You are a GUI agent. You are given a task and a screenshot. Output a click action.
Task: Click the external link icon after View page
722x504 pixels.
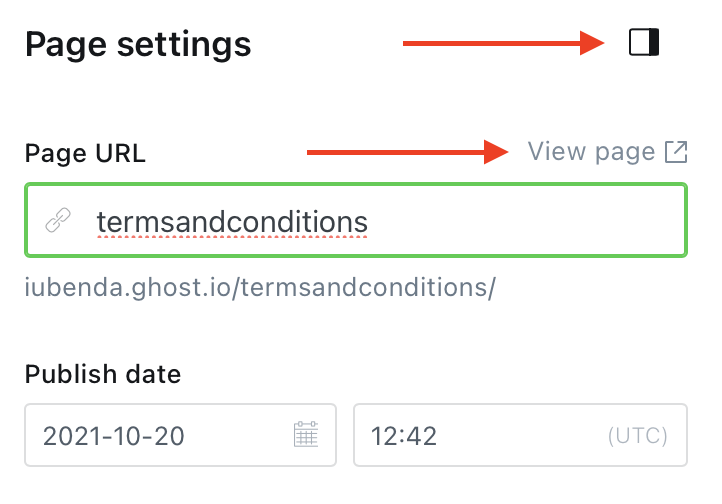pyautogui.click(x=677, y=152)
